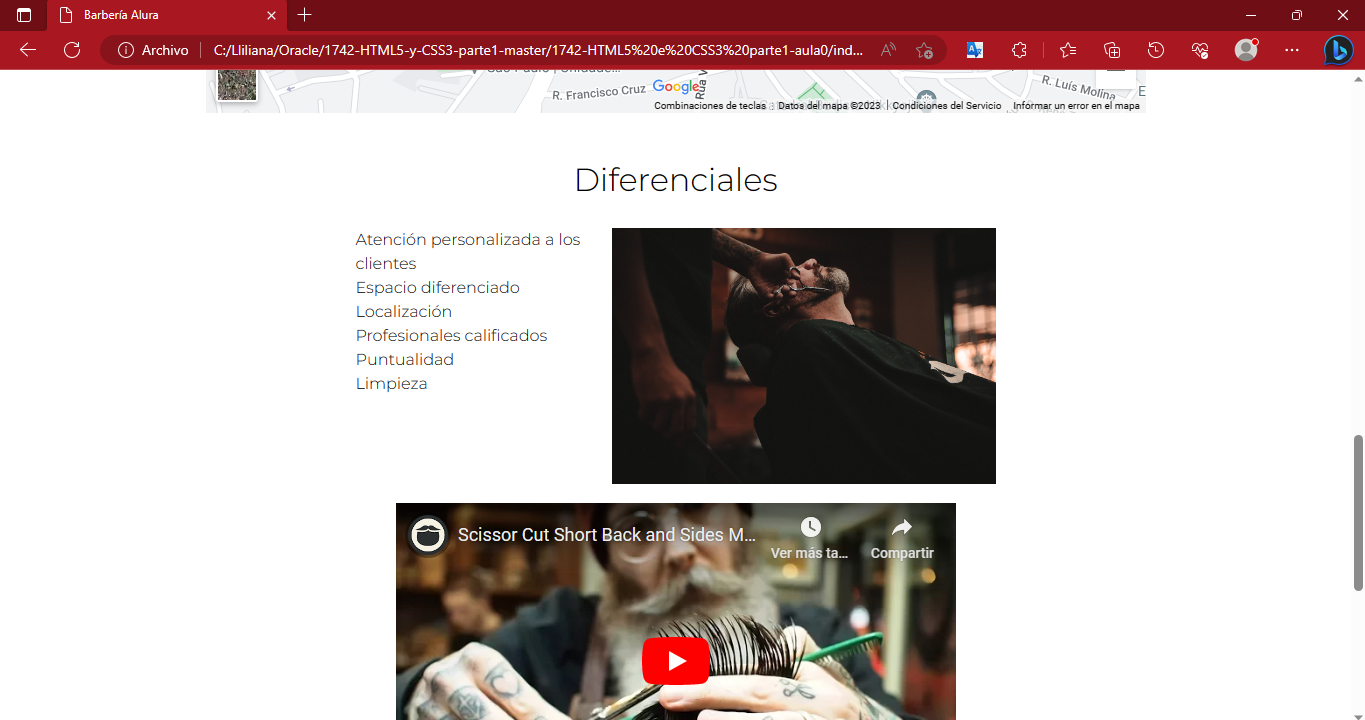Click 'Puntualidad' list item
This screenshot has height=720, width=1365.
(x=405, y=360)
